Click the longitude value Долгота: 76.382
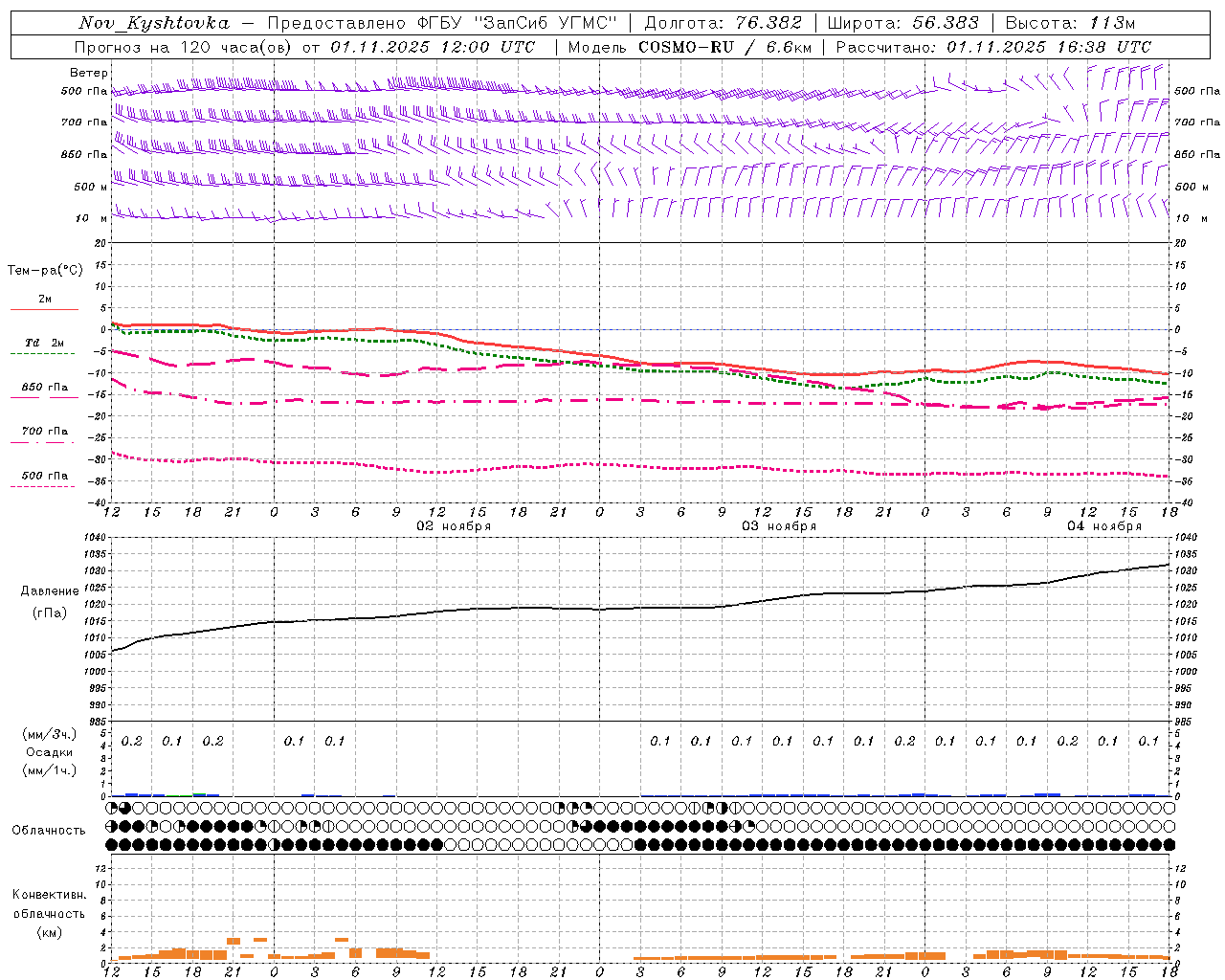Viewport: 1225px width, 980px height. click(724, 23)
